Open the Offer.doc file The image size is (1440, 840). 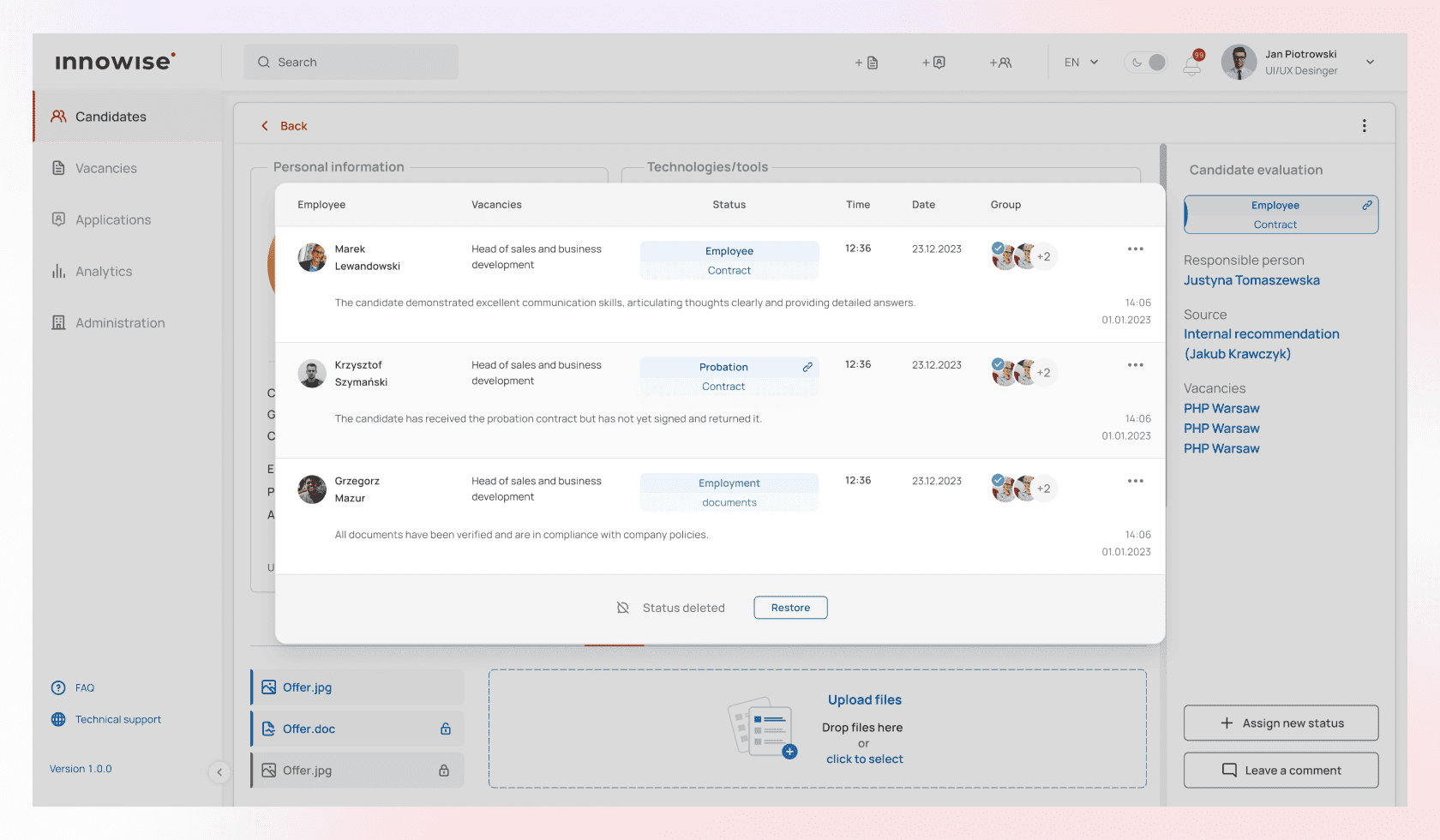pyautogui.click(x=357, y=729)
